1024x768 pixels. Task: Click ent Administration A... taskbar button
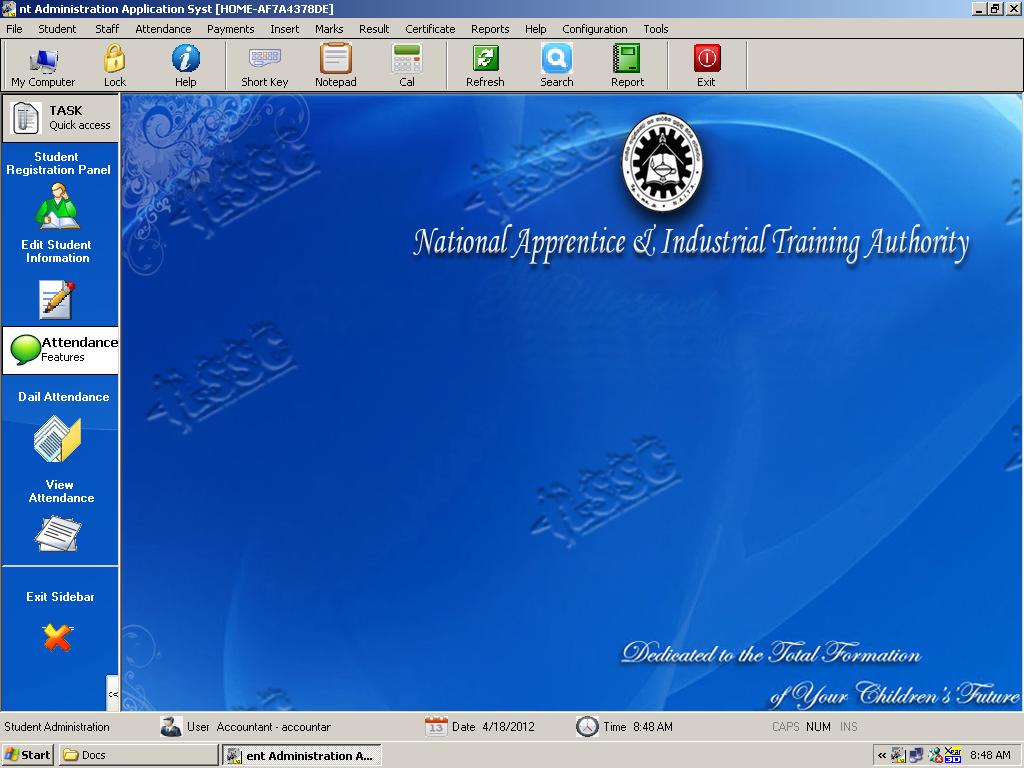pyautogui.click(x=301, y=755)
